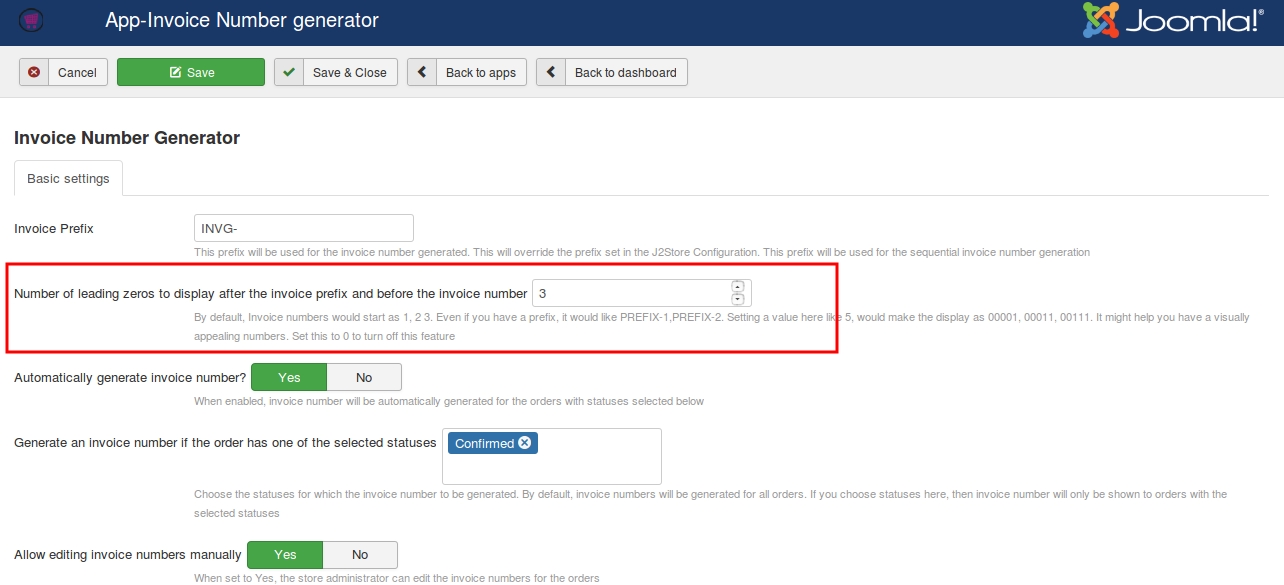This screenshot has height=585, width=1284.
Task: Click the Joomla logo
Action: pos(1172,21)
